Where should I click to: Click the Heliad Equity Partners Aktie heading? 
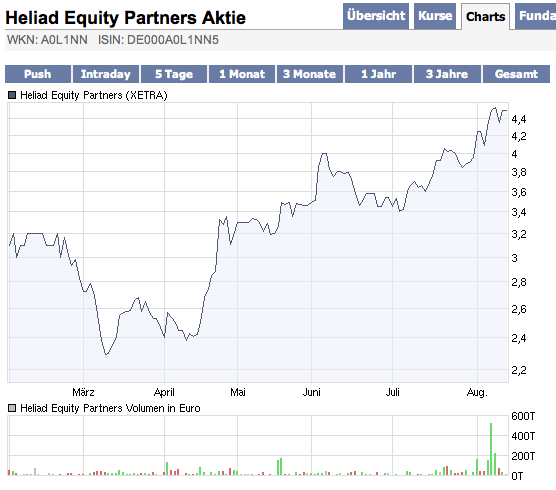coord(126,17)
